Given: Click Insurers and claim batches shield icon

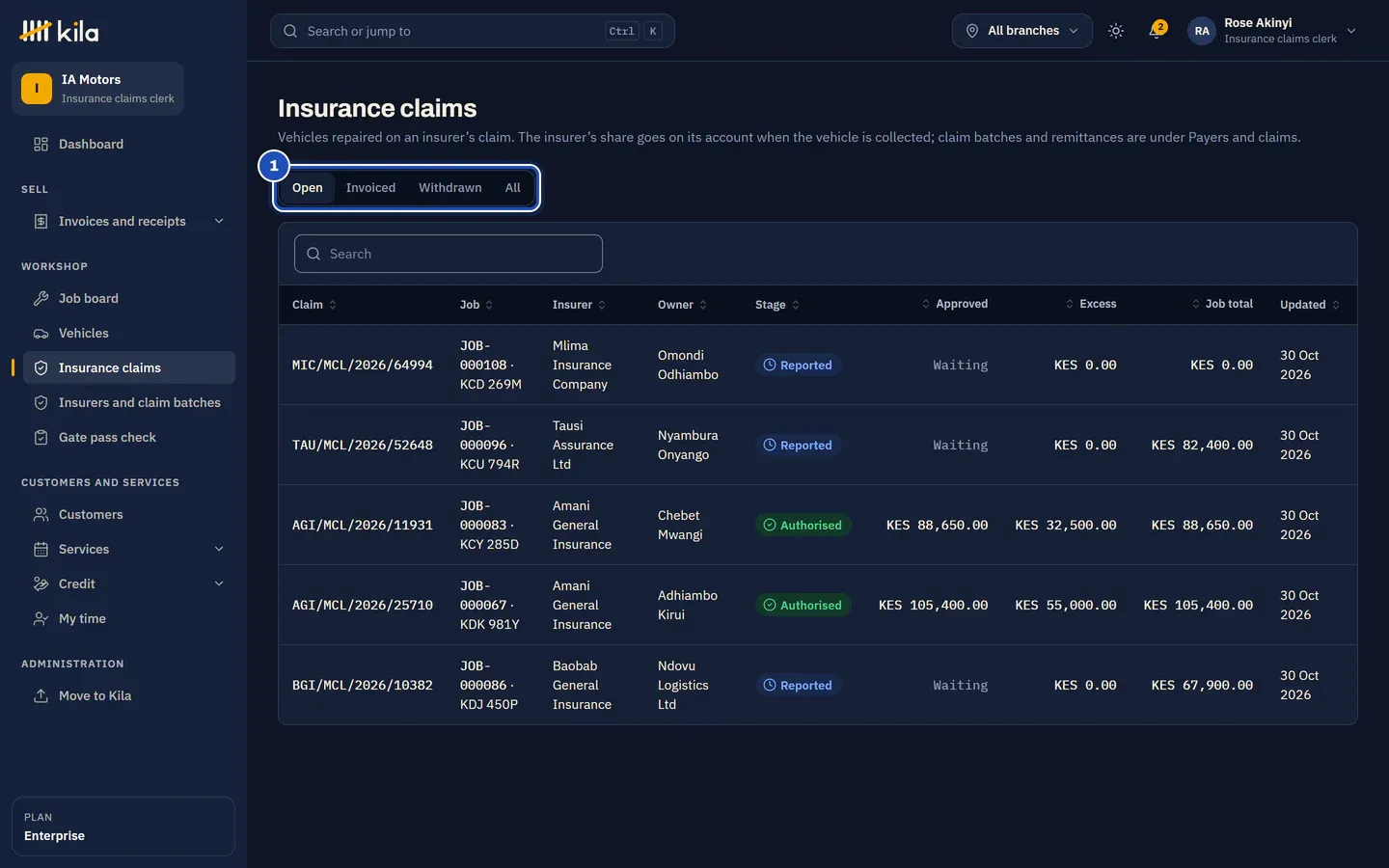Looking at the screenshot, I should click(x=41, y=402).
